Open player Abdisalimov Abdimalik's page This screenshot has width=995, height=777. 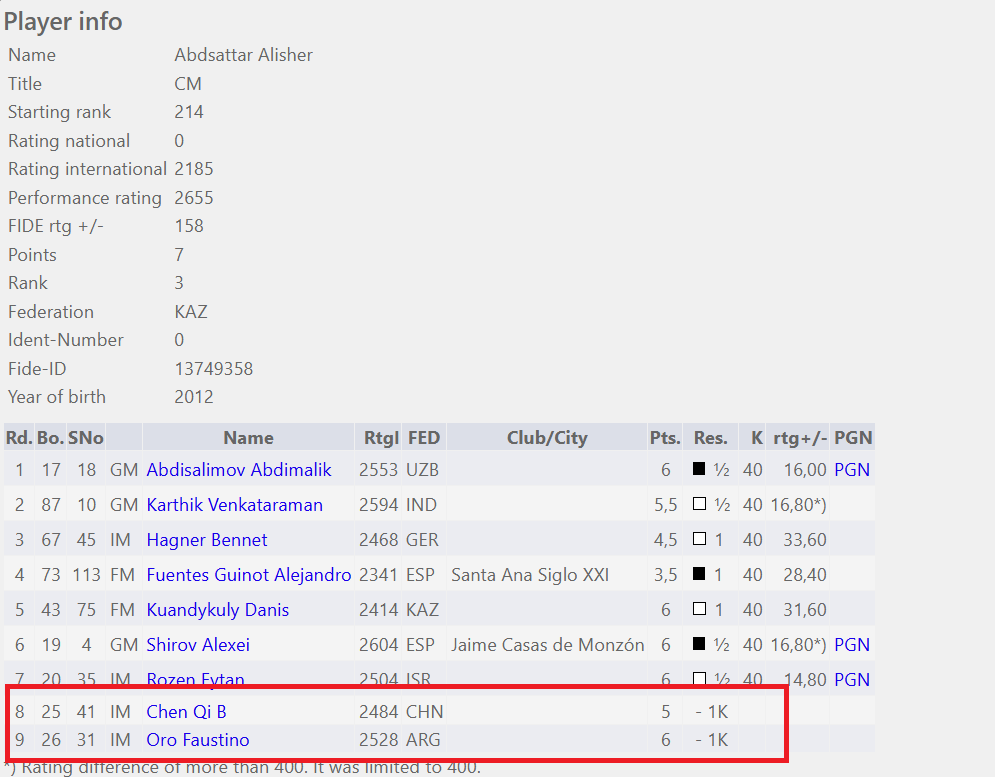click(x=239, y=470)
